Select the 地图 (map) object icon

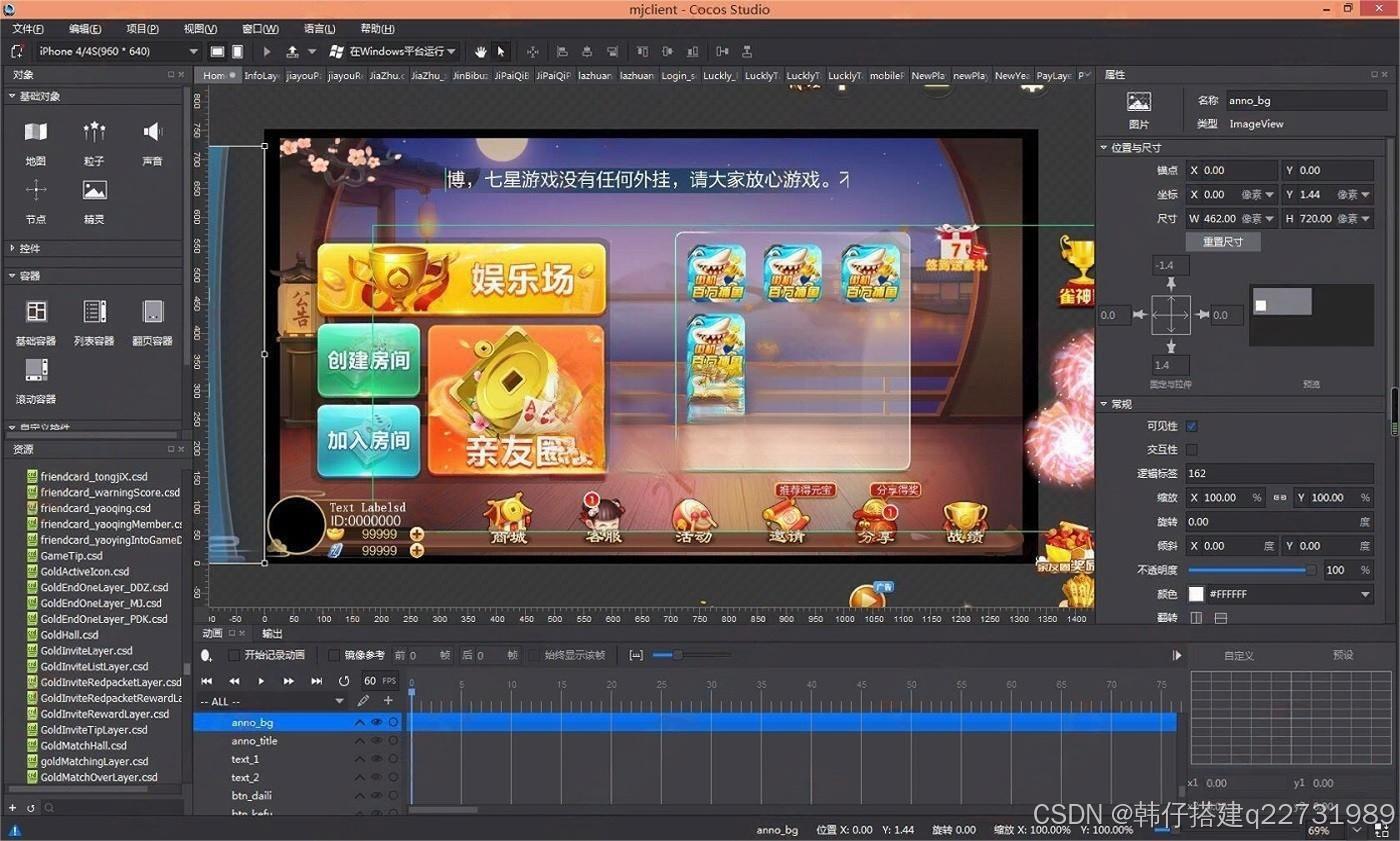pyautogui.click(x=36, y=131)
